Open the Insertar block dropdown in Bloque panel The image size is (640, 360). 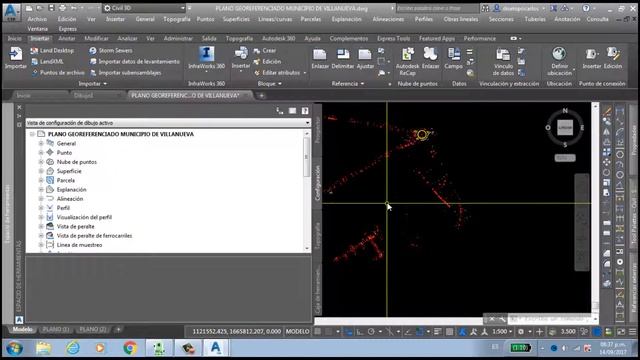click(241, 71)
